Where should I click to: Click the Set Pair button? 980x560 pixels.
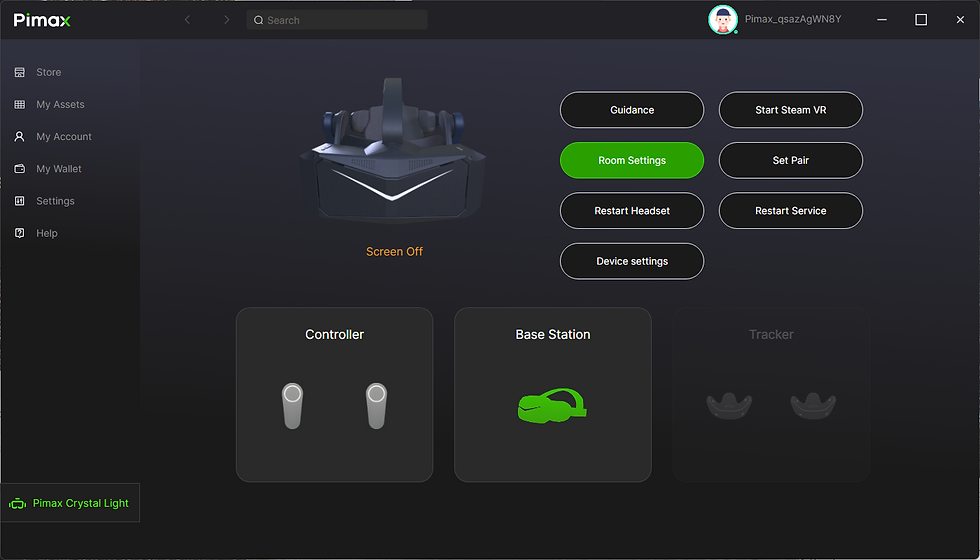click(x=791, y=161)
